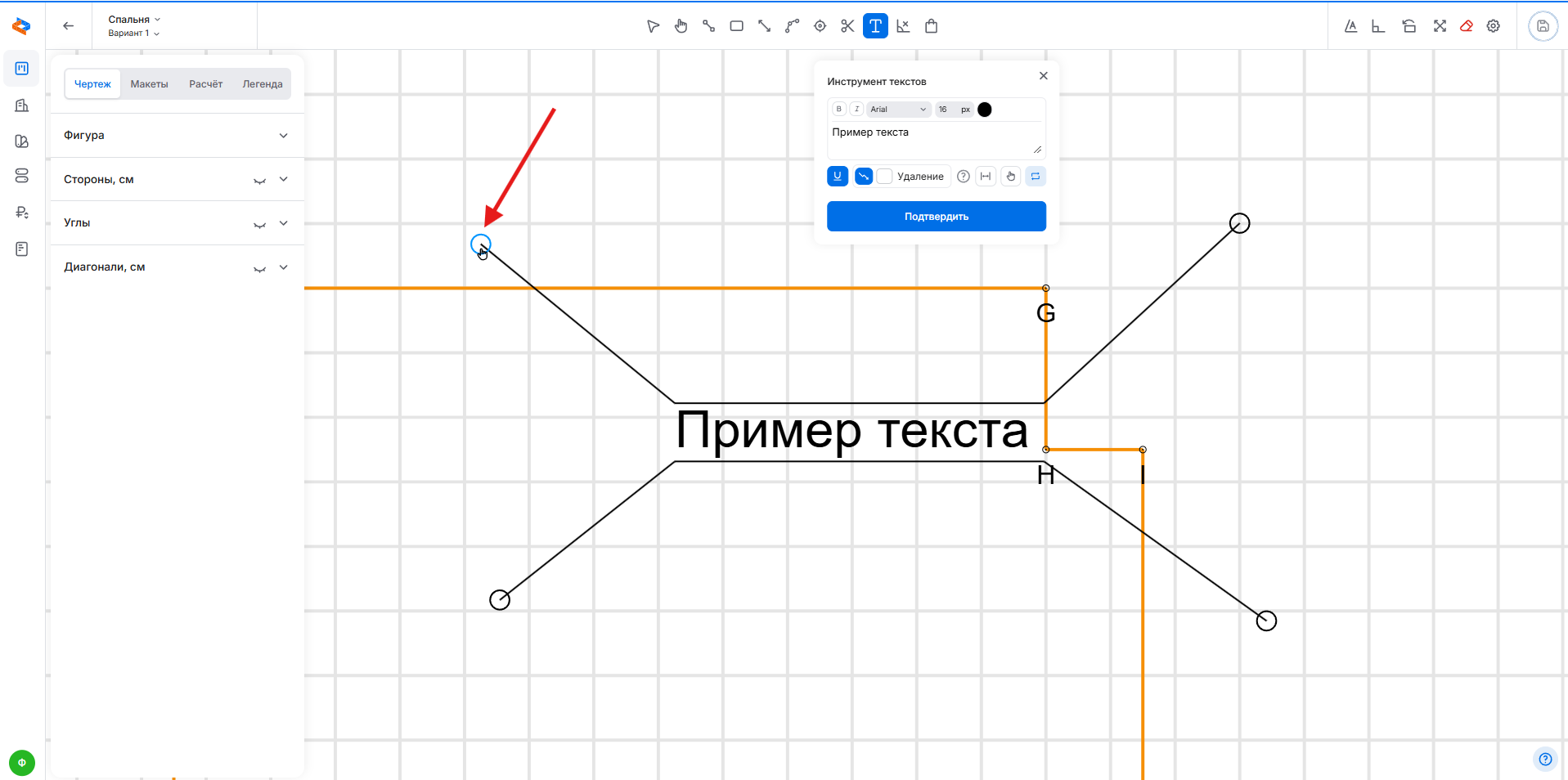The image size is (1568, 780).
Task: Expand the Диагонали, см section
Action: (x=283, y=267)
